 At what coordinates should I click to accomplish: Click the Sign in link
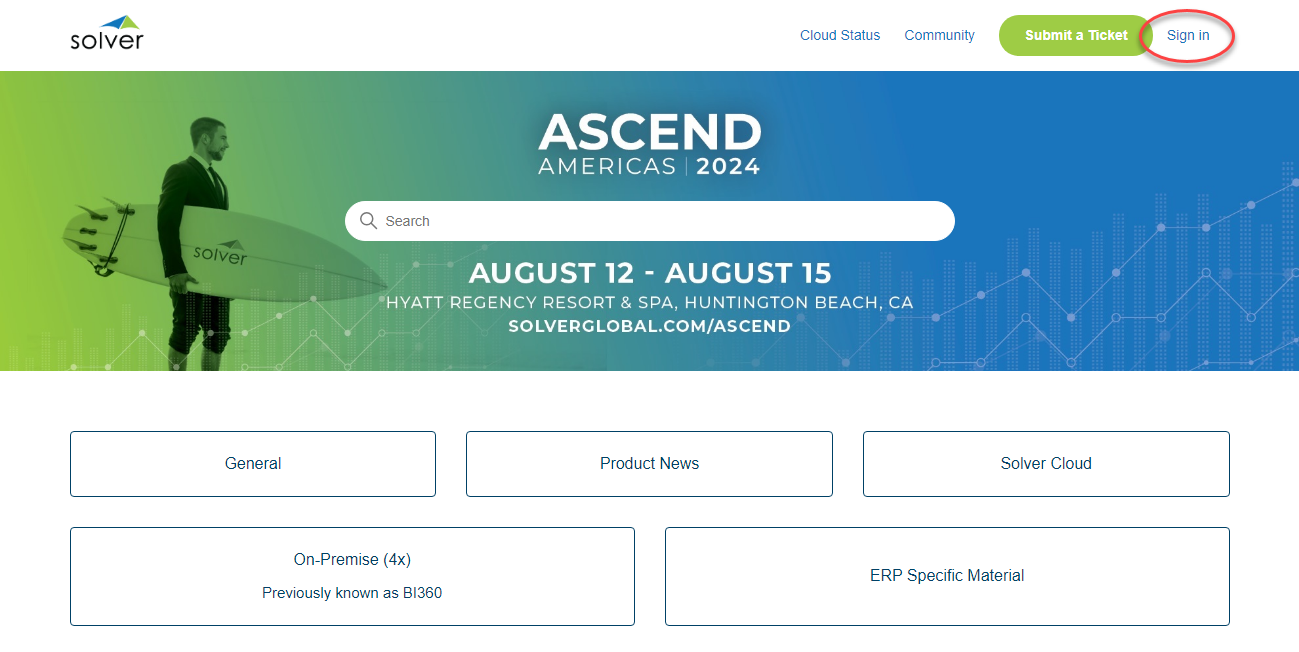[1188, 35]
